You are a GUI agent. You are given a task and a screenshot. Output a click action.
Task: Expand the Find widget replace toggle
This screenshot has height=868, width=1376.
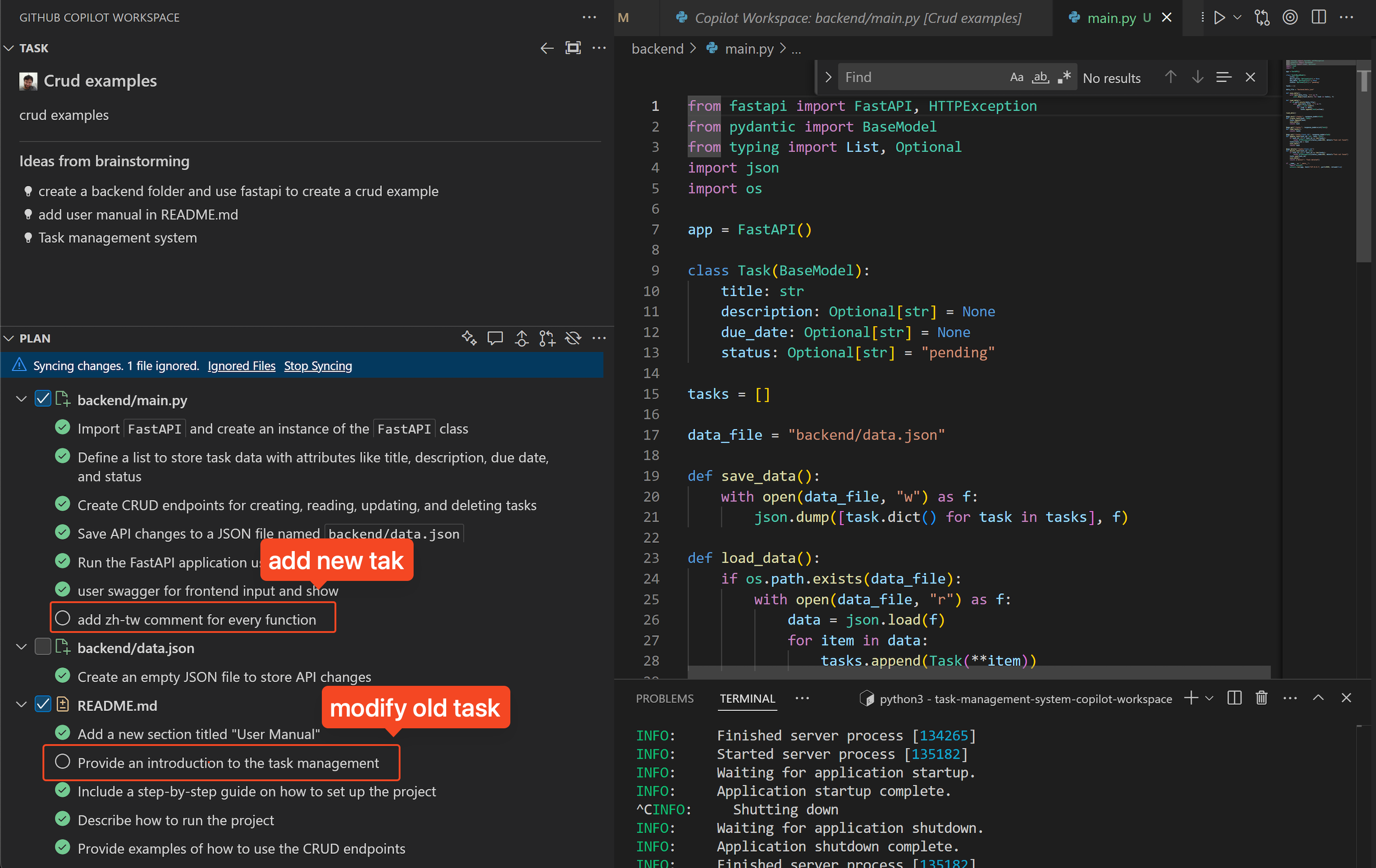(x=828, y=77)
